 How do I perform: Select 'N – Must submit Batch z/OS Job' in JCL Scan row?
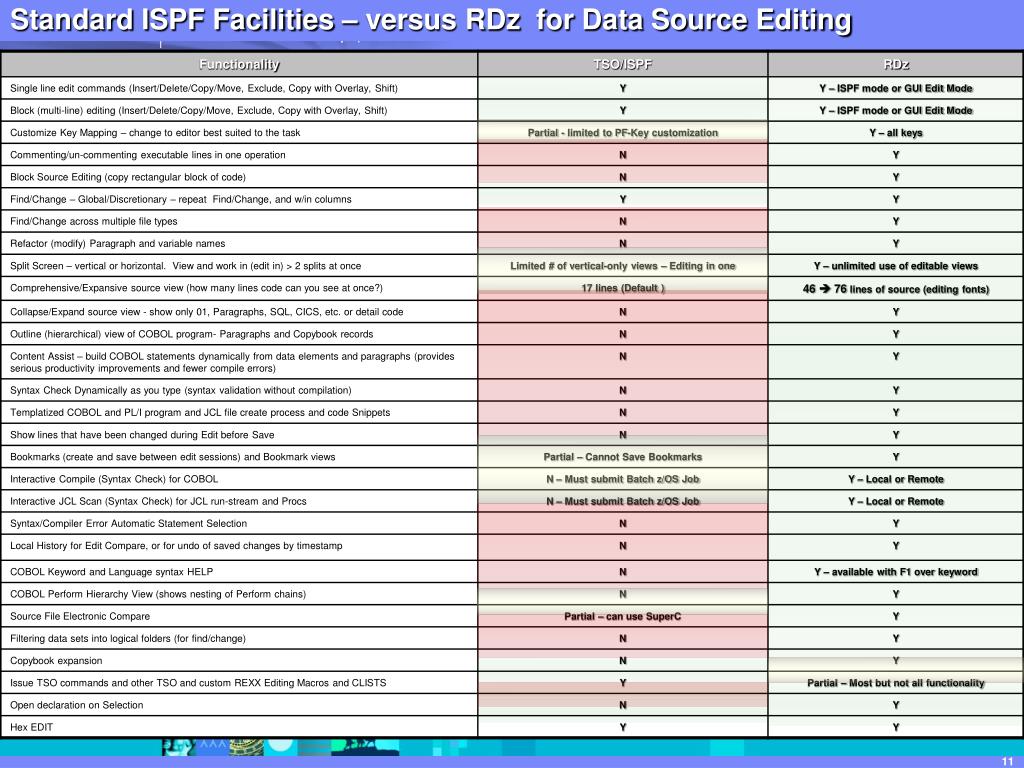coord(622,502)
